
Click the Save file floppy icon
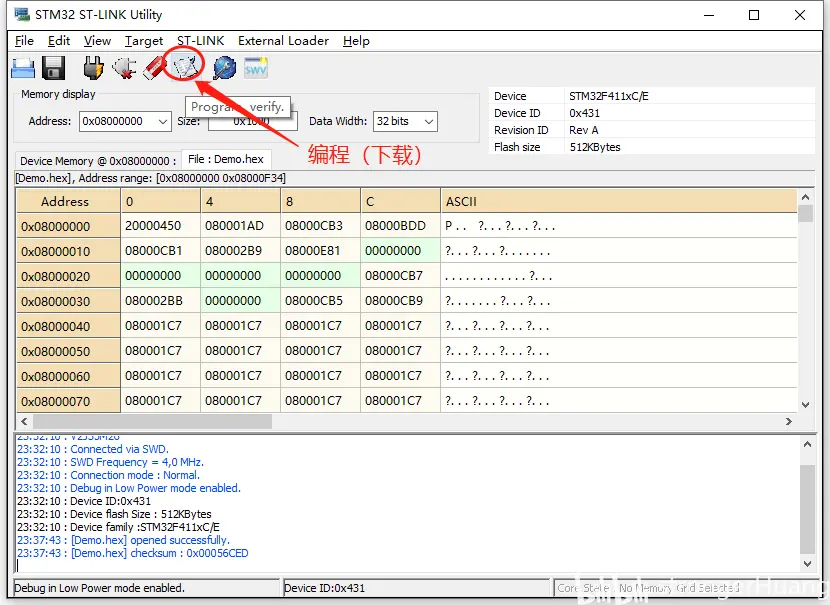click(x=53, y=68)
